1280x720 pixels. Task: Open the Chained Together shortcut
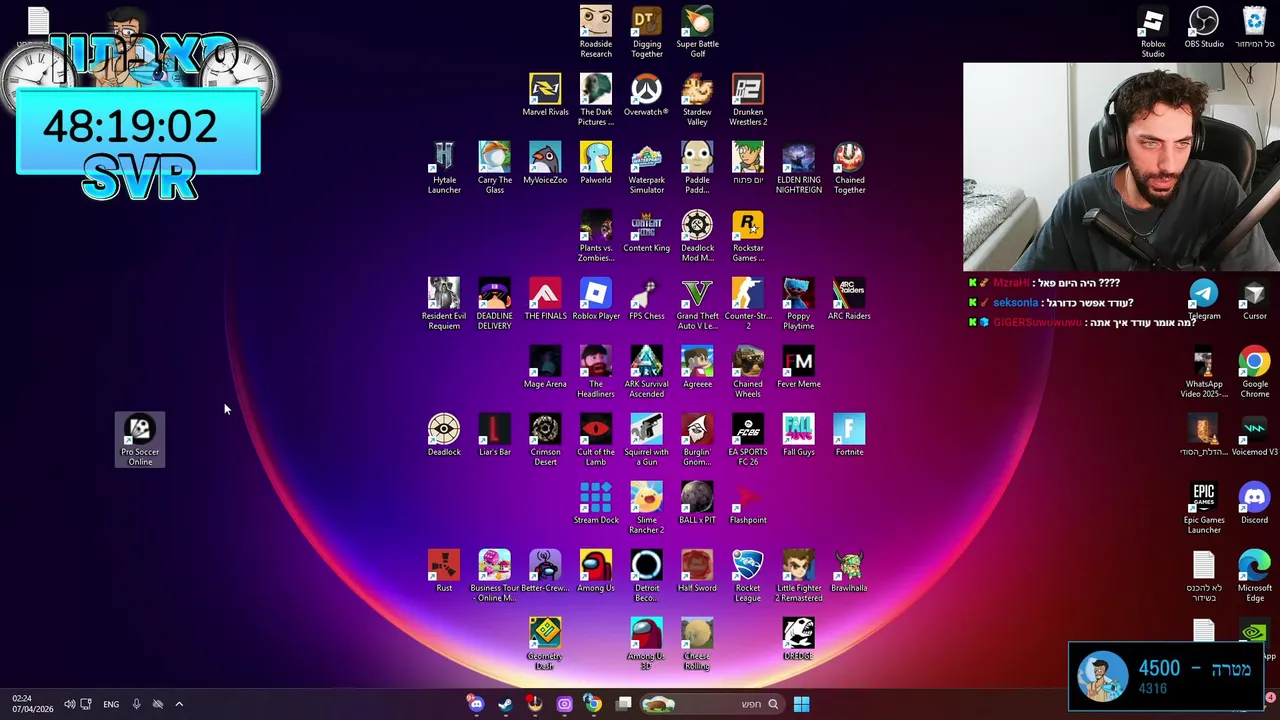point(849,168)
